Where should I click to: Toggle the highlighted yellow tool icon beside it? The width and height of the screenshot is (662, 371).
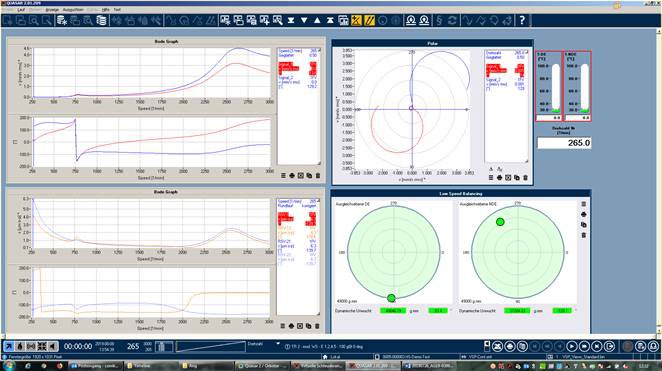click(x=356, y=20)
